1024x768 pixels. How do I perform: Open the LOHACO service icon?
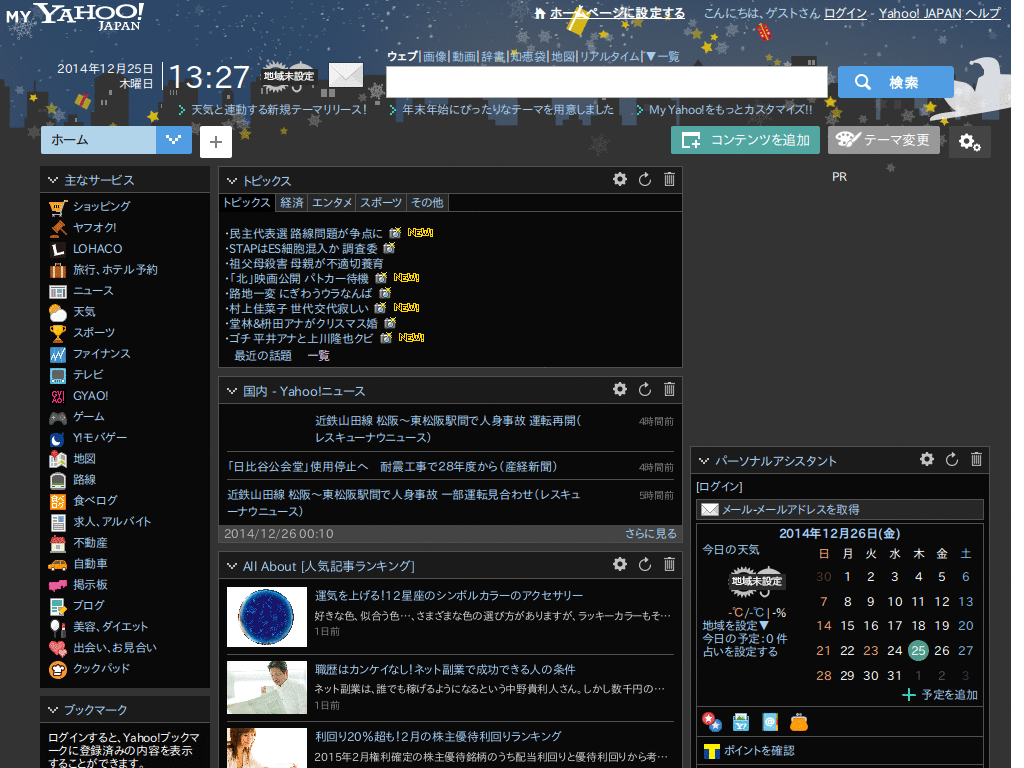[x=58, y=249]
